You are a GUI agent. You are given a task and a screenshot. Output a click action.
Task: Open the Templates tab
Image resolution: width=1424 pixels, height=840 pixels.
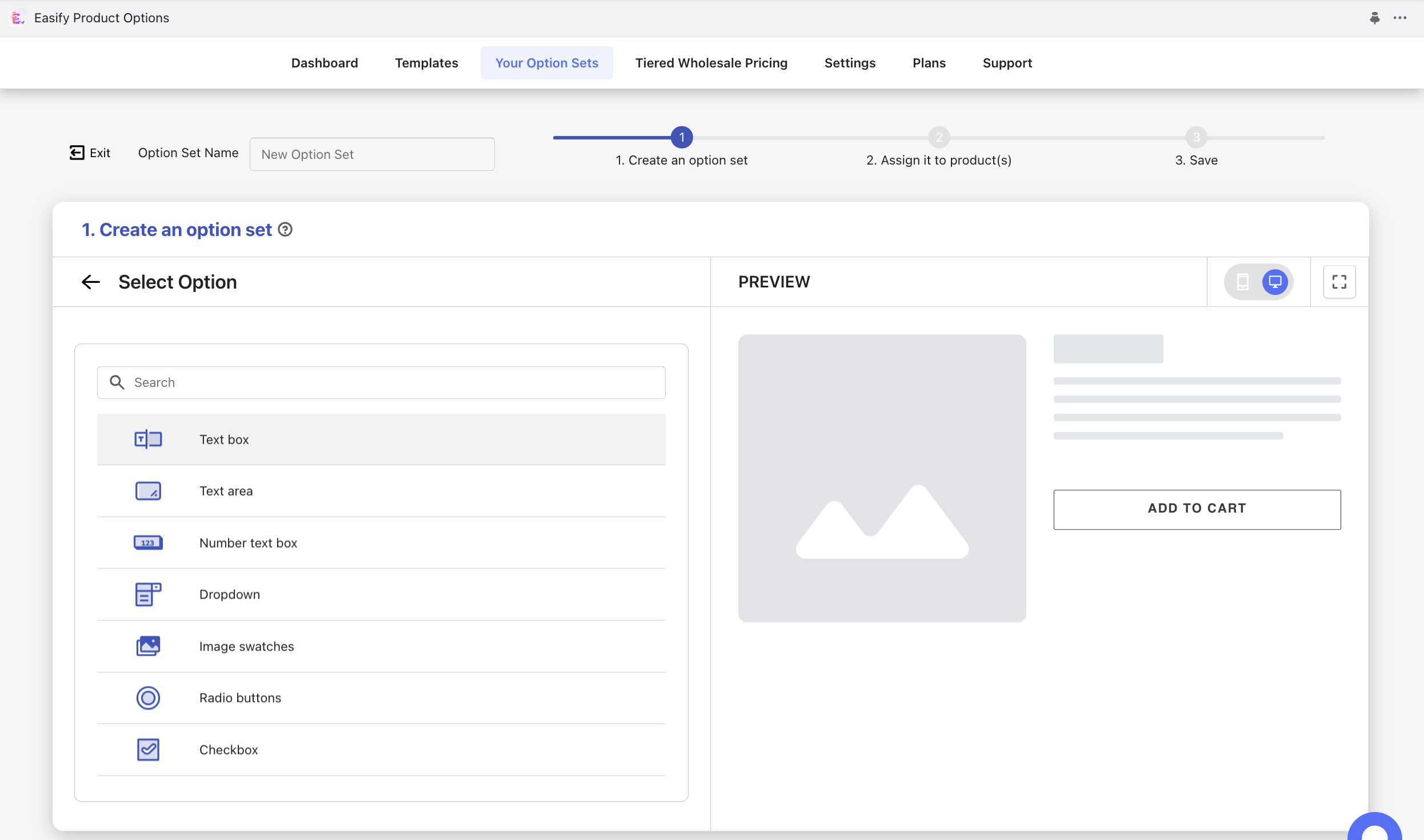pyautogui.click(x=426, y=63)
